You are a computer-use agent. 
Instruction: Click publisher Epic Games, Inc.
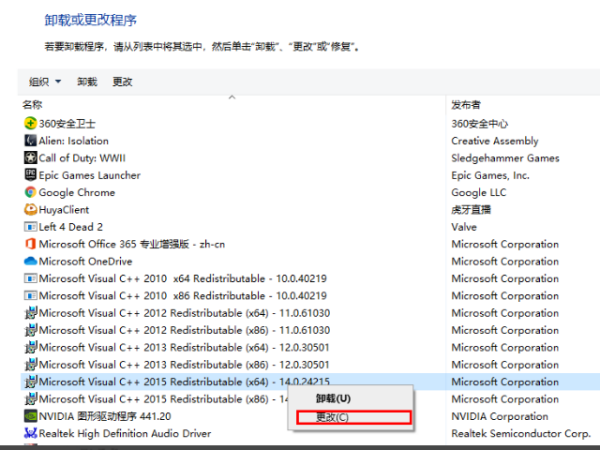[x=490, y=175]
